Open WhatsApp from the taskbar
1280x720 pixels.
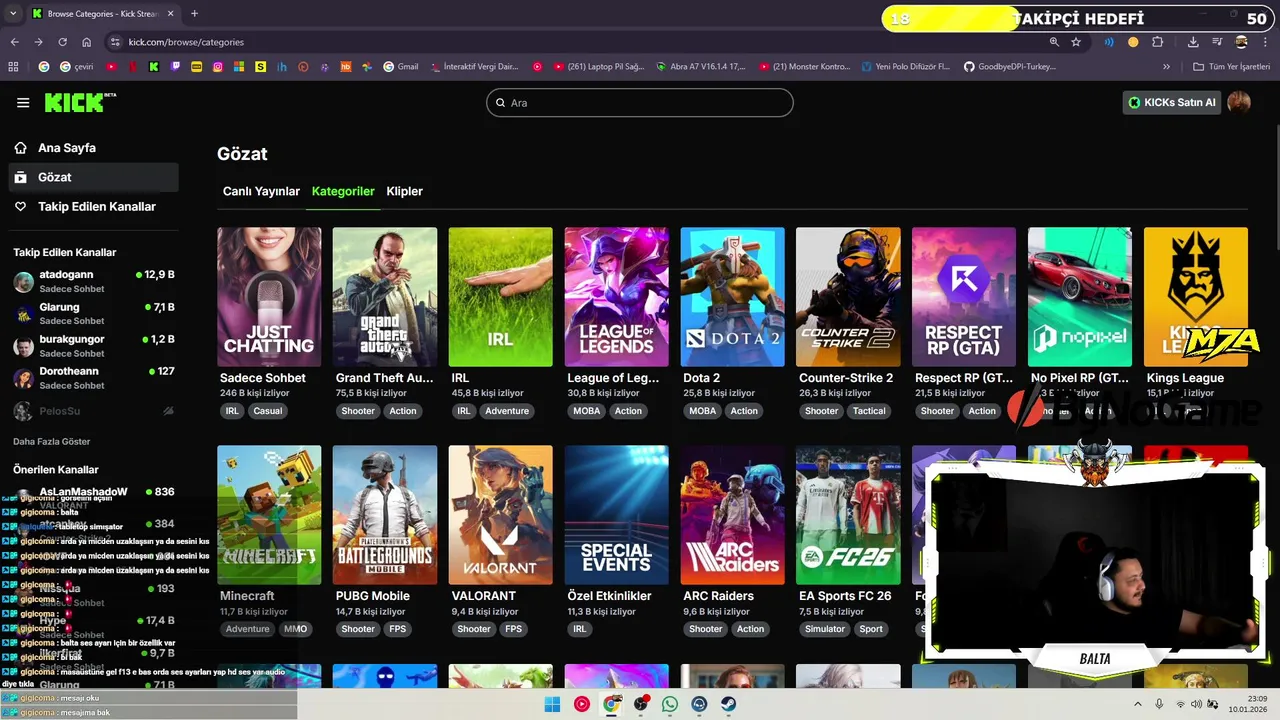(x=670, y=704)
